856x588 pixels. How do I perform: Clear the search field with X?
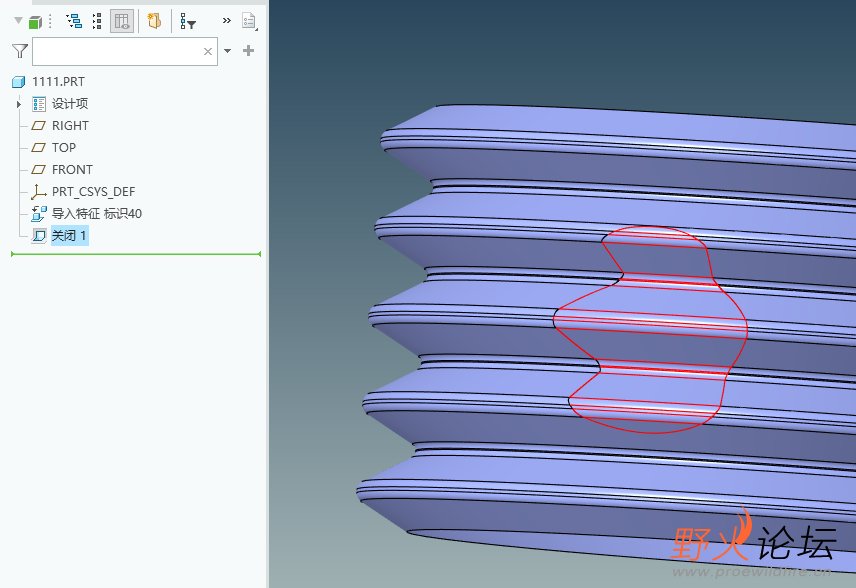click(208, 51)
